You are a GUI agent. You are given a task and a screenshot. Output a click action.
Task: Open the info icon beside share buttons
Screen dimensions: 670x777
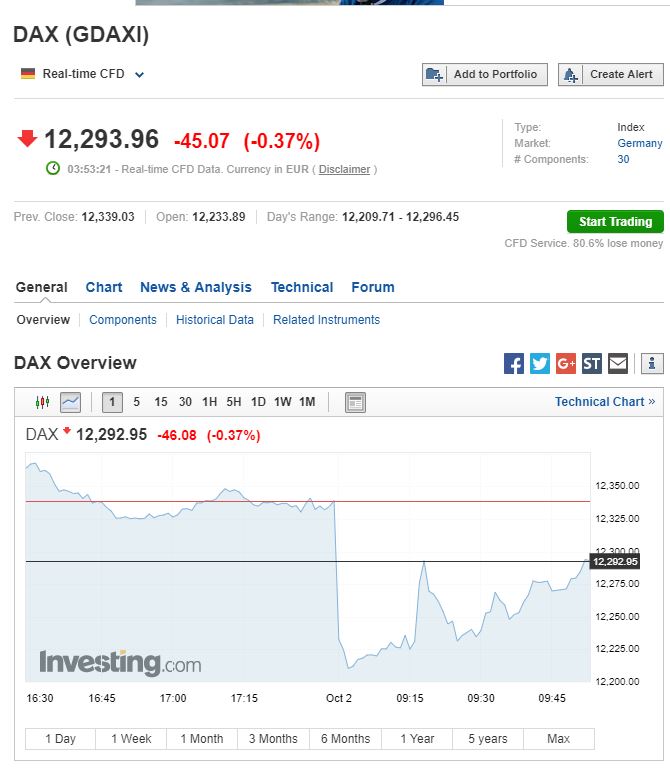click(x=652, y=363)
